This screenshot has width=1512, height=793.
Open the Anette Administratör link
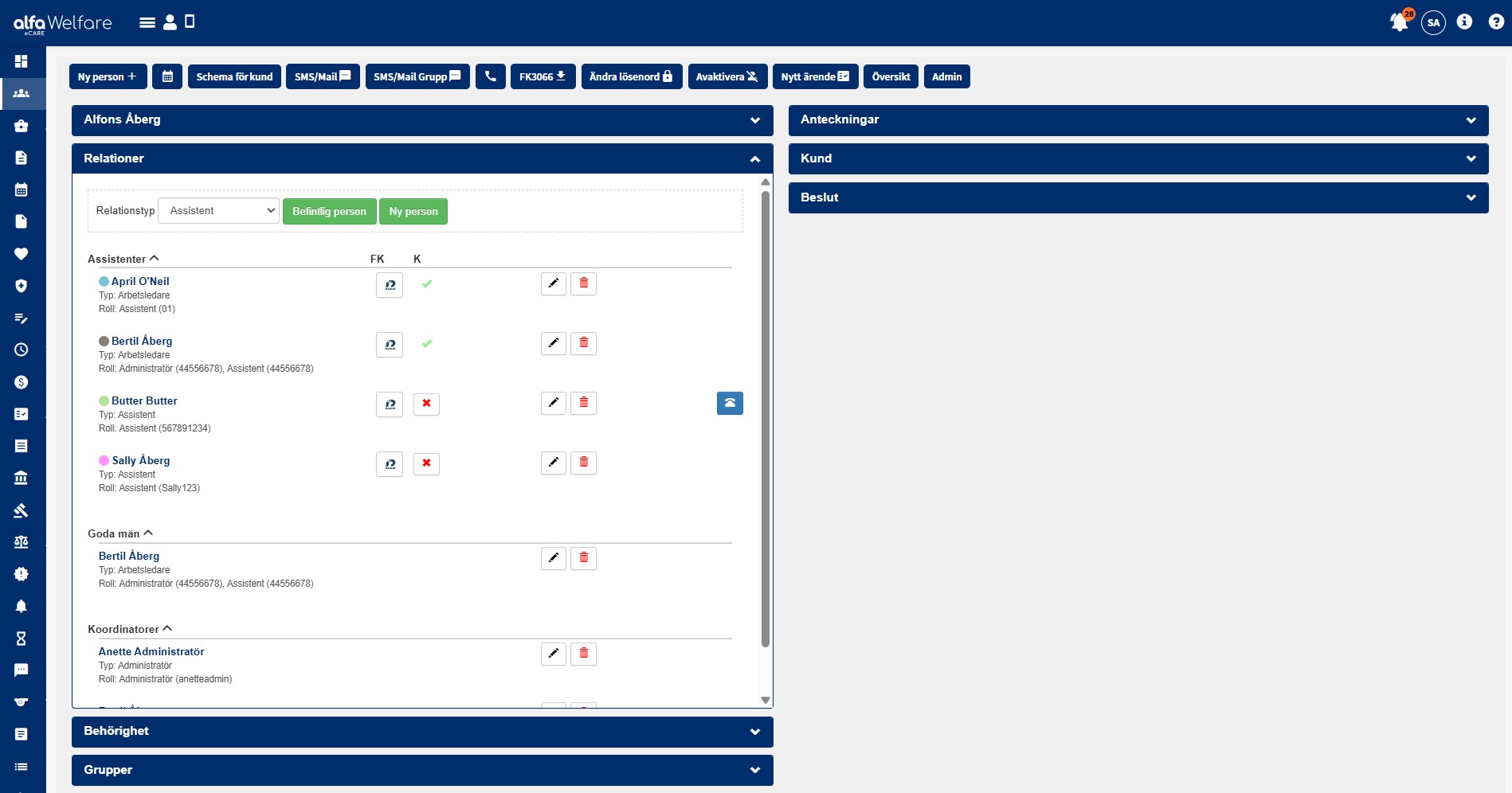151,651
